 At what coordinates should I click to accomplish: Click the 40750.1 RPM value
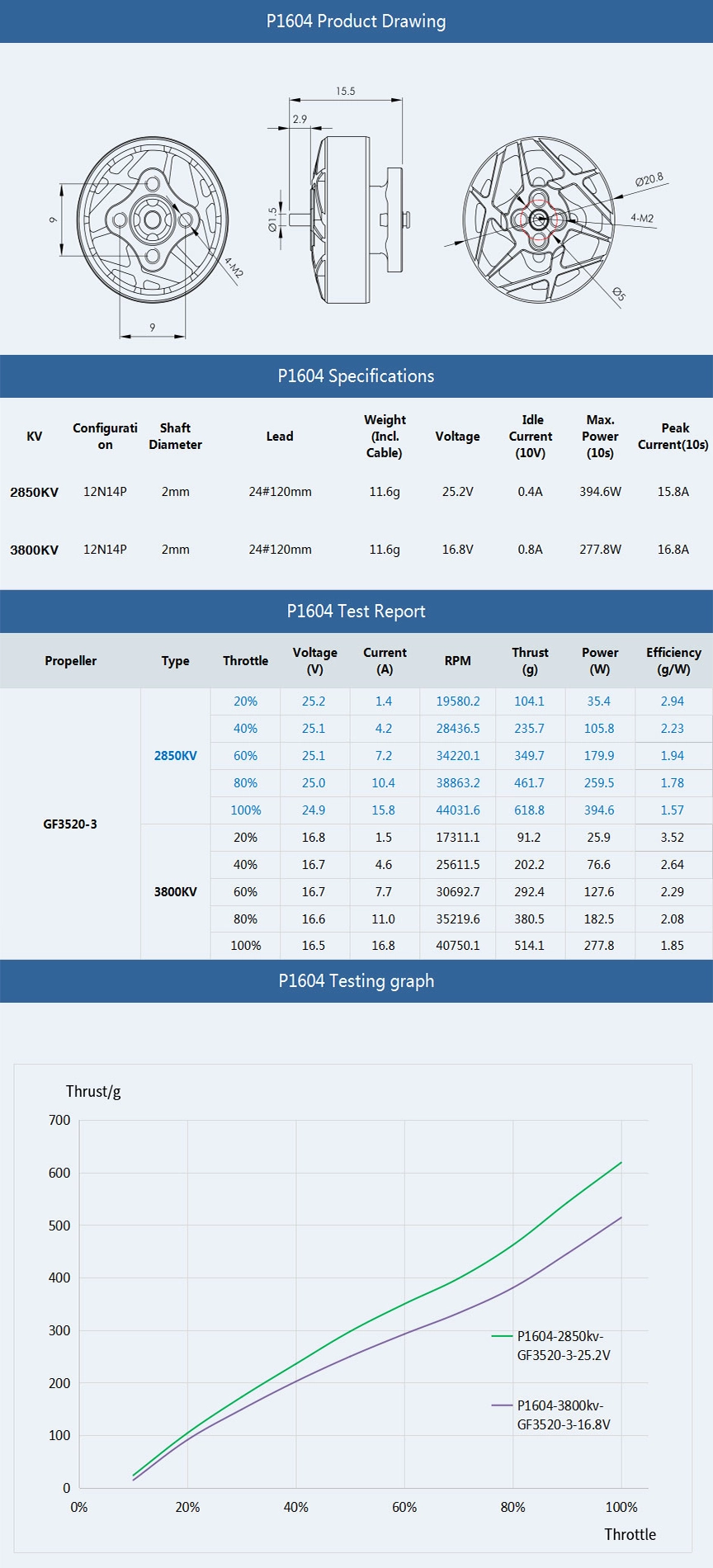pos(458,946)
